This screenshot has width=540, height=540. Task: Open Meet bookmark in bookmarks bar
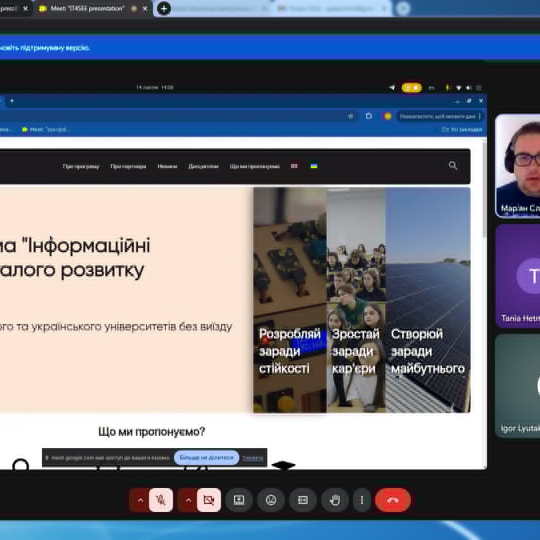tap(46, 129)
